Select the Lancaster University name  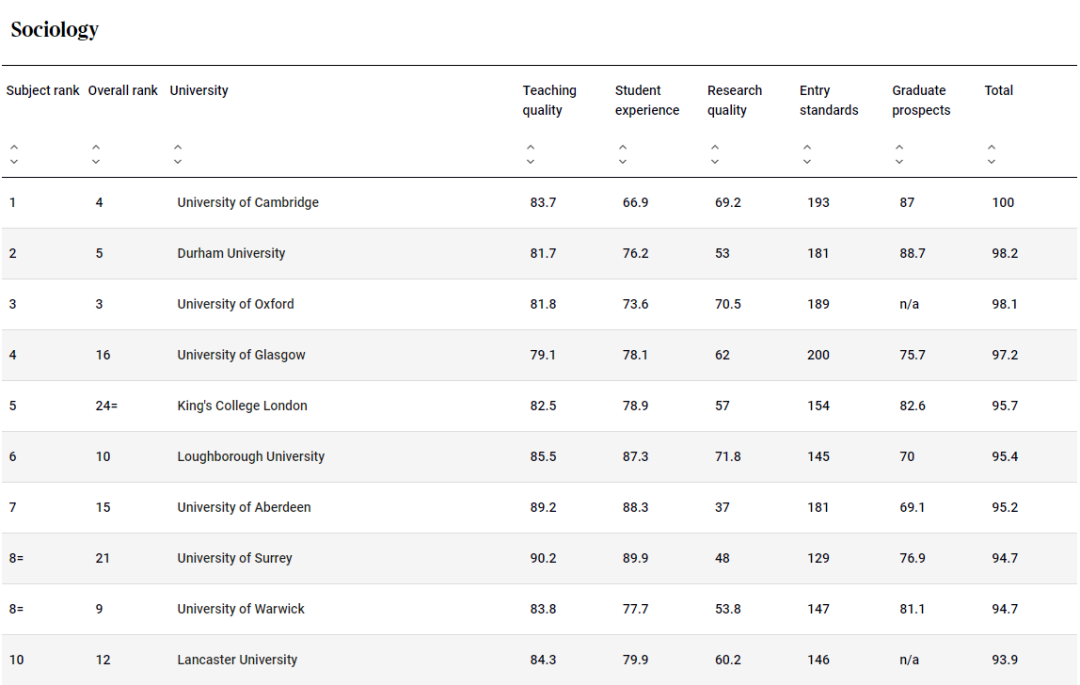coord(237,660)
